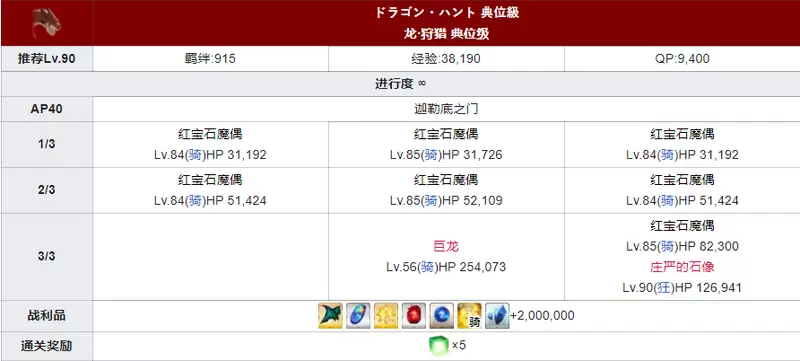Open the blue crystal shard loot icon
This screenshot has width=800, height=361.
tap(497, 316)
